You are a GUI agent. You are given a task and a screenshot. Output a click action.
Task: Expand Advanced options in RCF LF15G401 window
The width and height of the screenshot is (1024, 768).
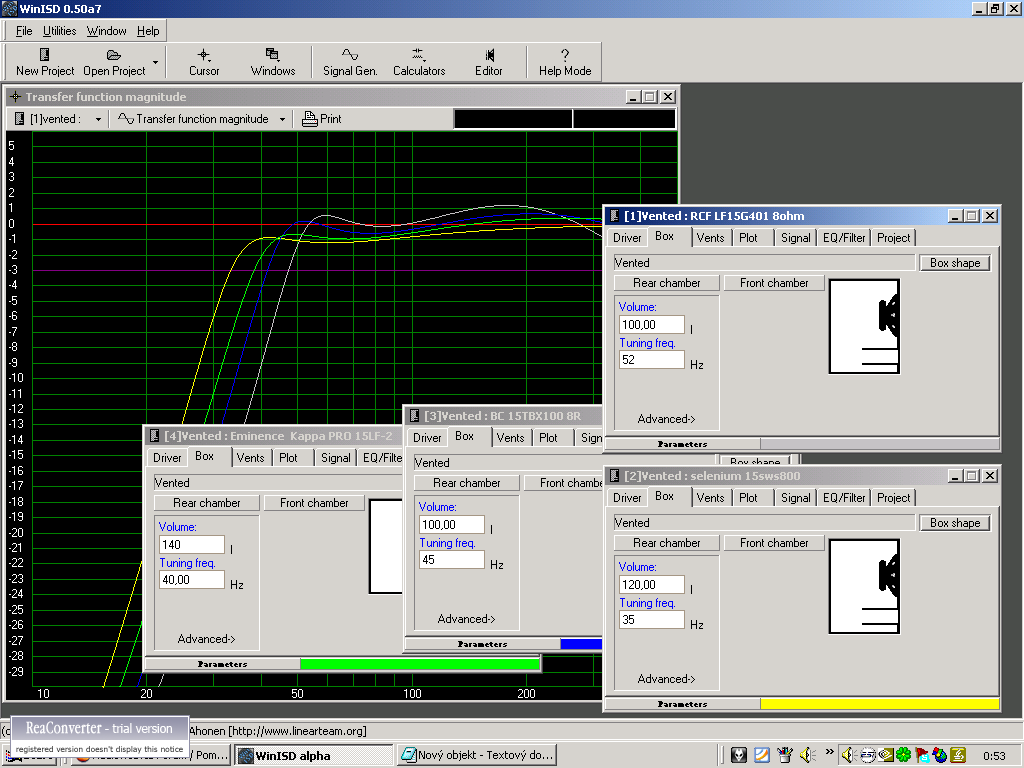(x=666, y=419)
